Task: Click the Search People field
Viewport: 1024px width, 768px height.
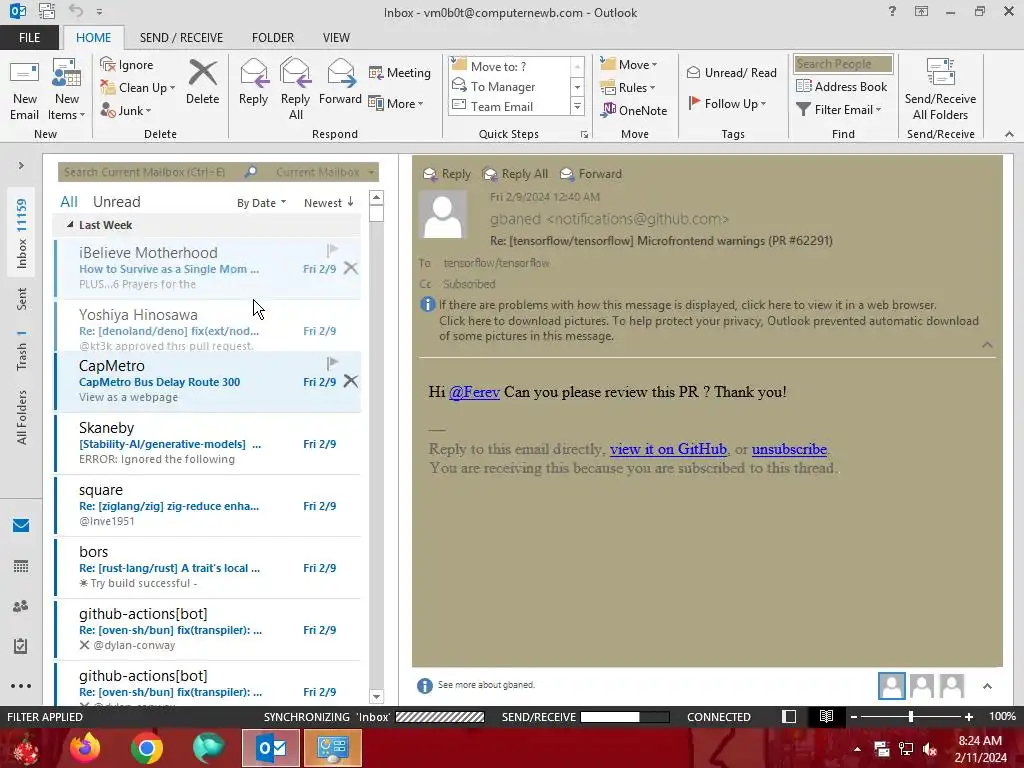Action: pos(843,64)
